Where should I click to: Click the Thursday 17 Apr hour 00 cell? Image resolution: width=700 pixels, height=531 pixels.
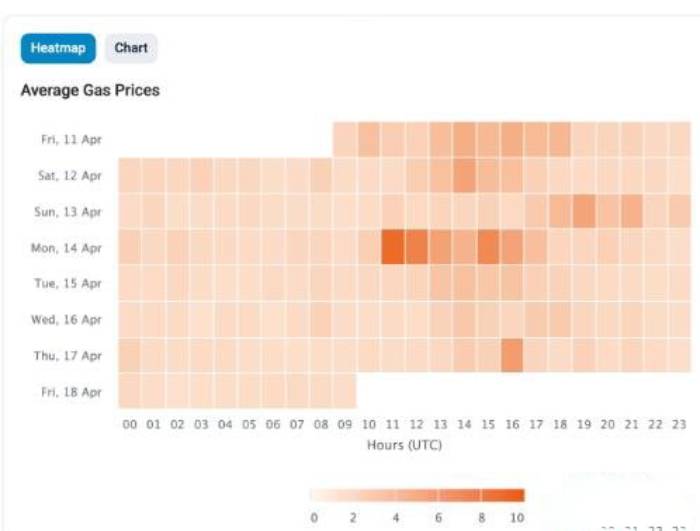(x=130, y=355)
